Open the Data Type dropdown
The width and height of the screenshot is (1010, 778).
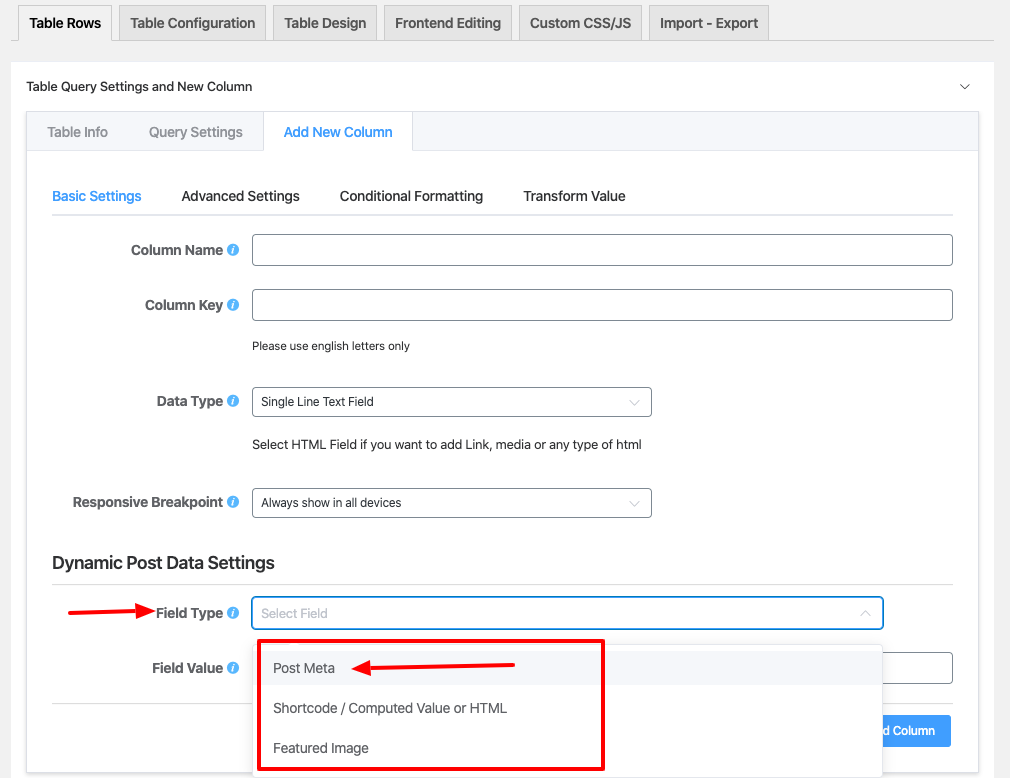[x=451, y=402]
